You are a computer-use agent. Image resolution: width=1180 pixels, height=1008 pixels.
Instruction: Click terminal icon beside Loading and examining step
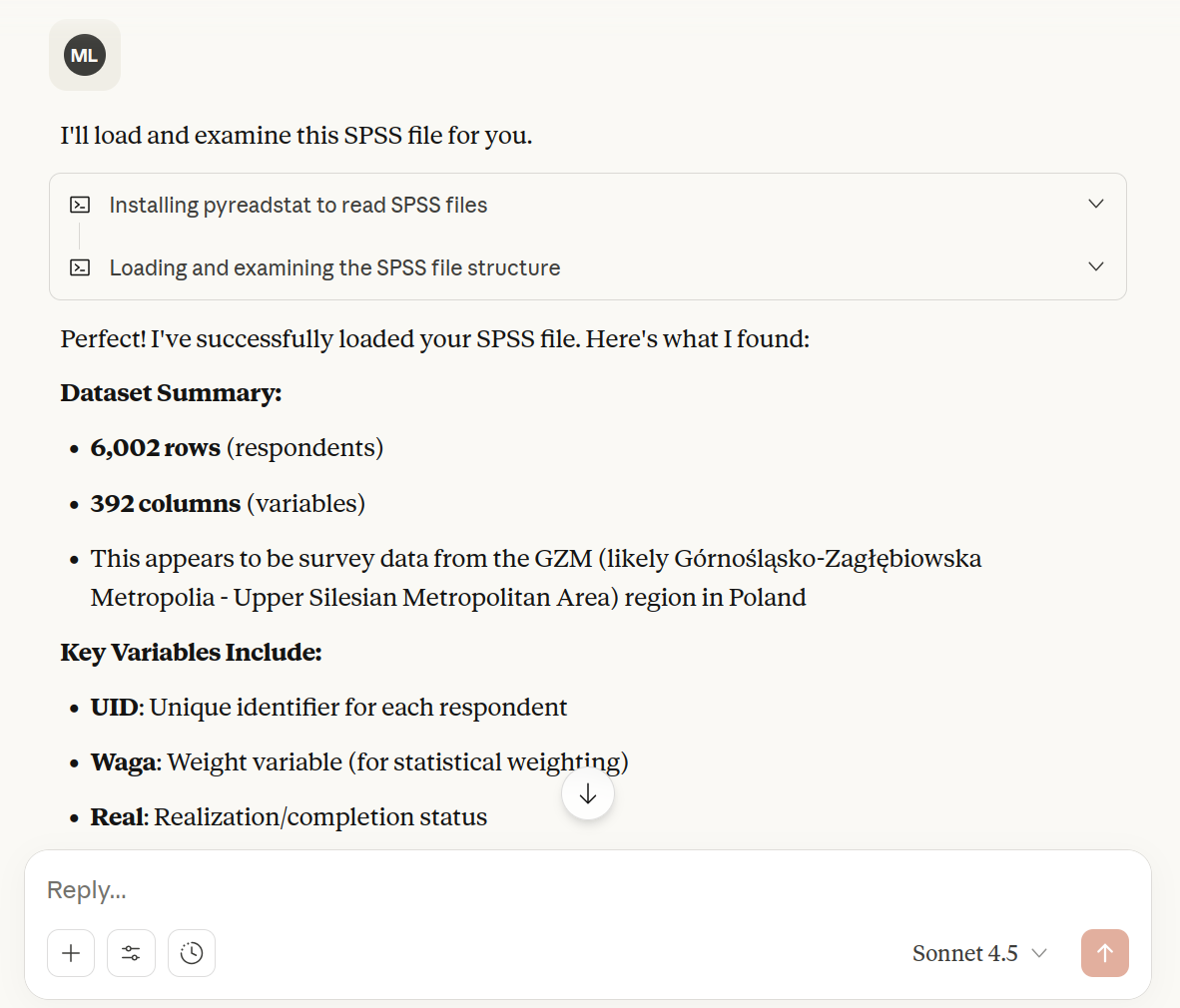[x=80, y=267]
